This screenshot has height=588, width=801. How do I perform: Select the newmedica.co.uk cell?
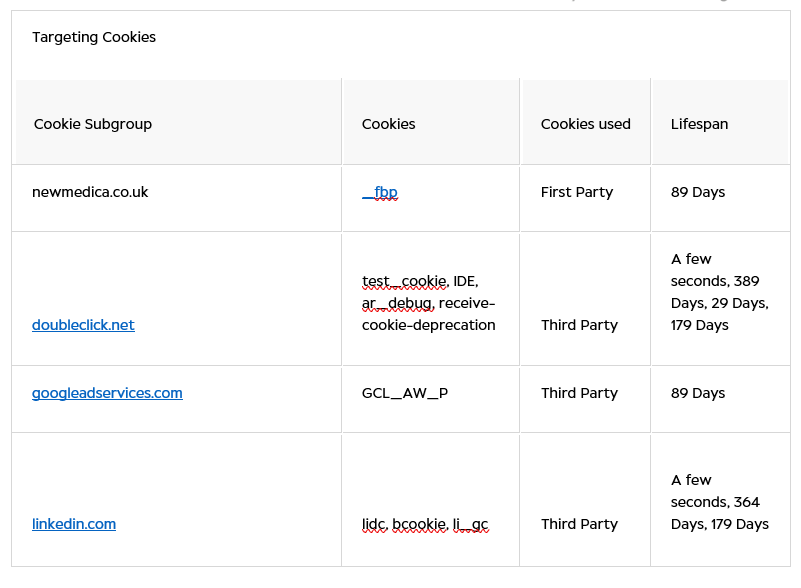tap(90, 192)
